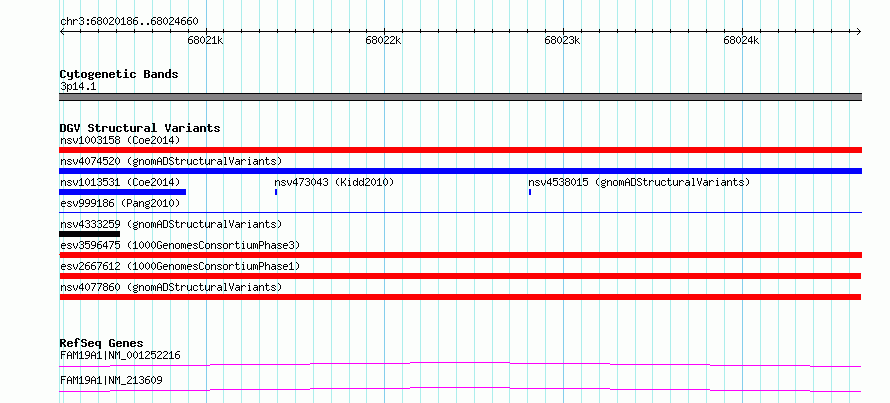Click the Cytogenetic Bands track title

point(119,74)
